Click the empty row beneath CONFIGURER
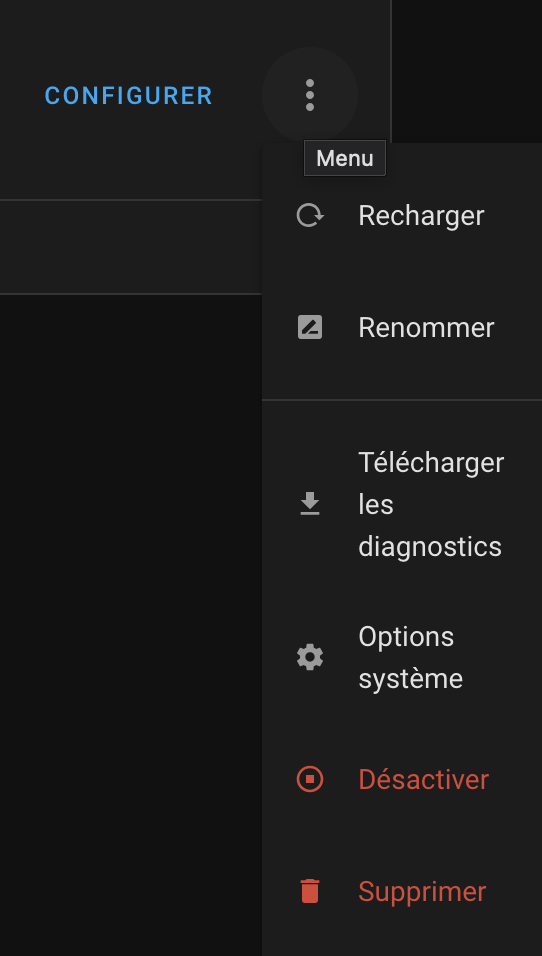The width and height of the screenshot is (542, 956). 130,247
